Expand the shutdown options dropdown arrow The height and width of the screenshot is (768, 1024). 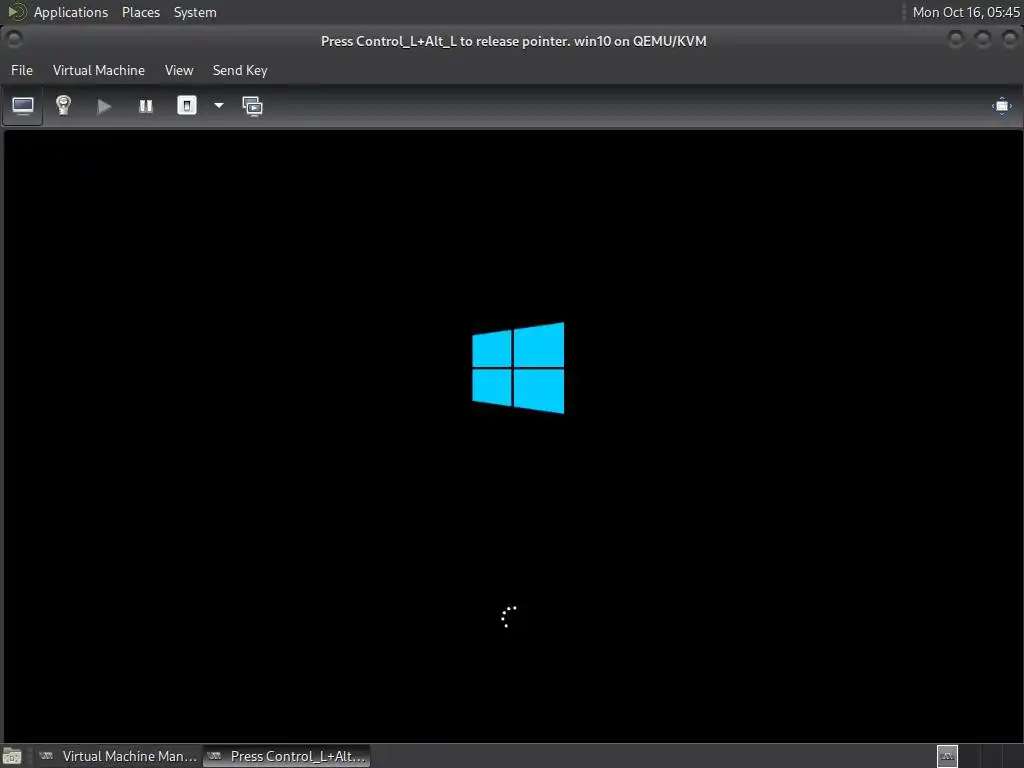tap(219, 106)
